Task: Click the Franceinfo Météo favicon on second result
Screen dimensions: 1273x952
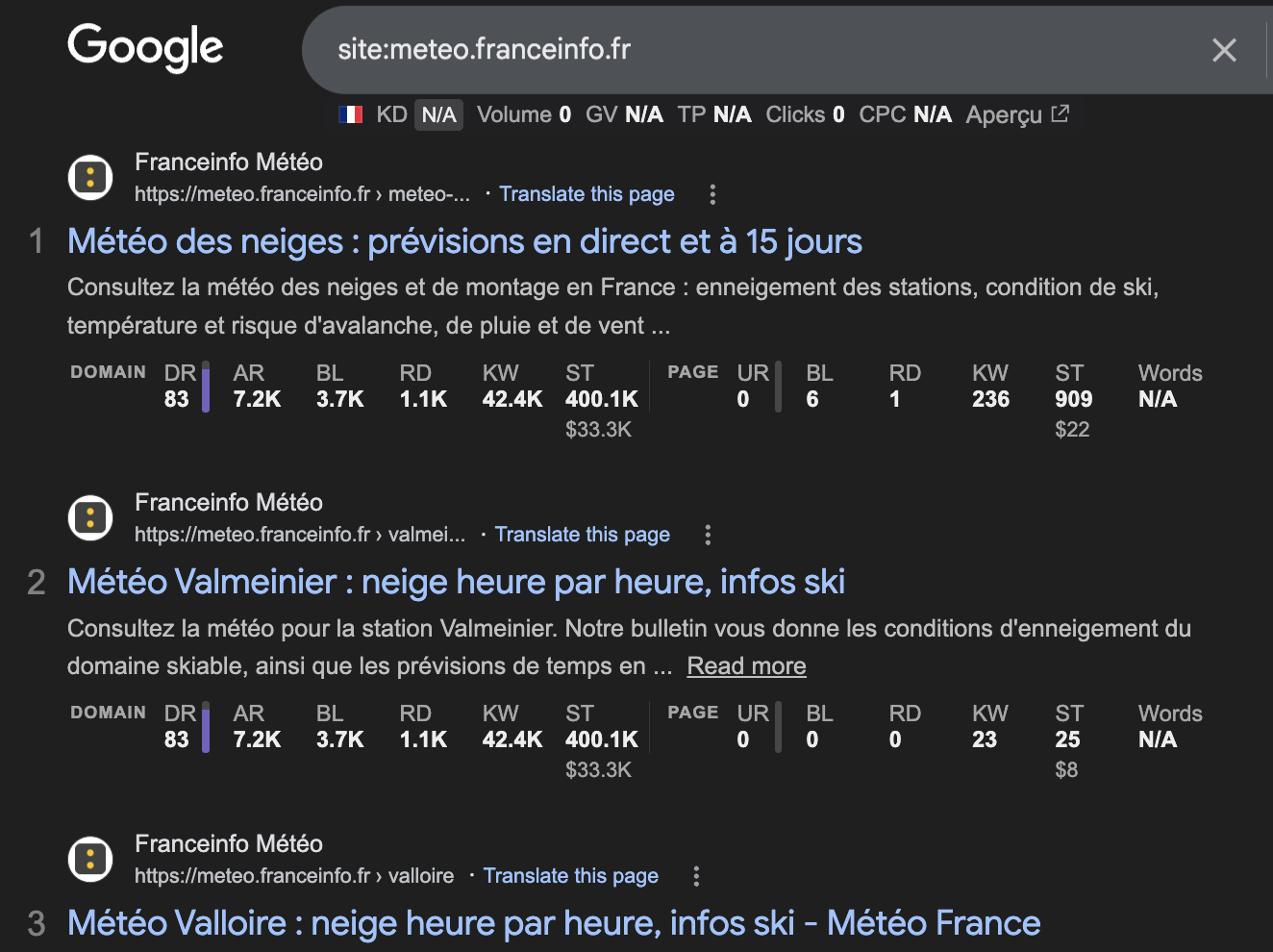Action: pos(89,517)
